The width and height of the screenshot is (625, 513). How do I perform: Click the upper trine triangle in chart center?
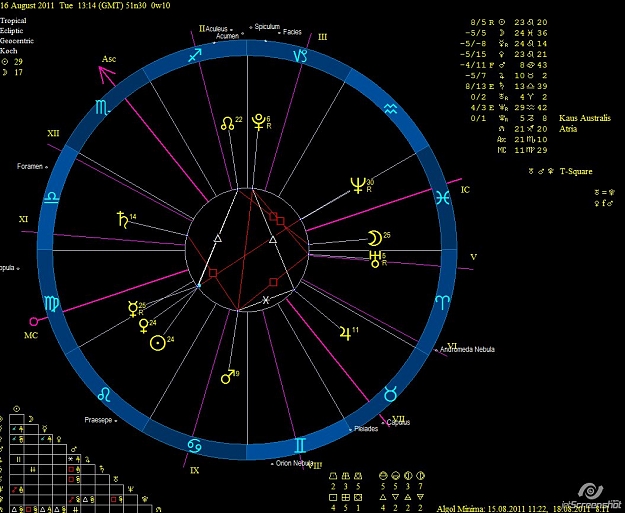[x=217, y=238]
